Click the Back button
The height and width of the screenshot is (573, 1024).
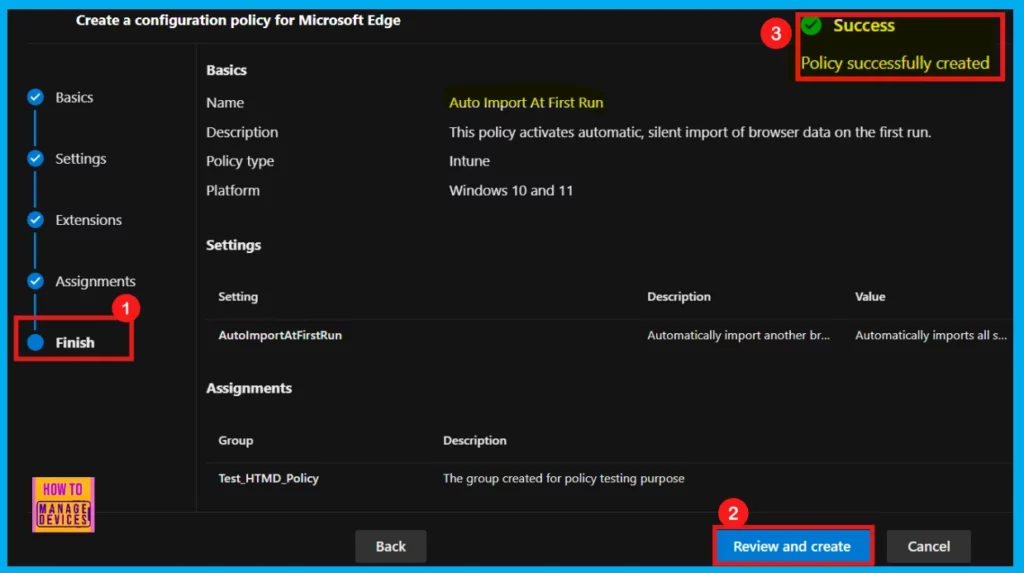(391, 546)
